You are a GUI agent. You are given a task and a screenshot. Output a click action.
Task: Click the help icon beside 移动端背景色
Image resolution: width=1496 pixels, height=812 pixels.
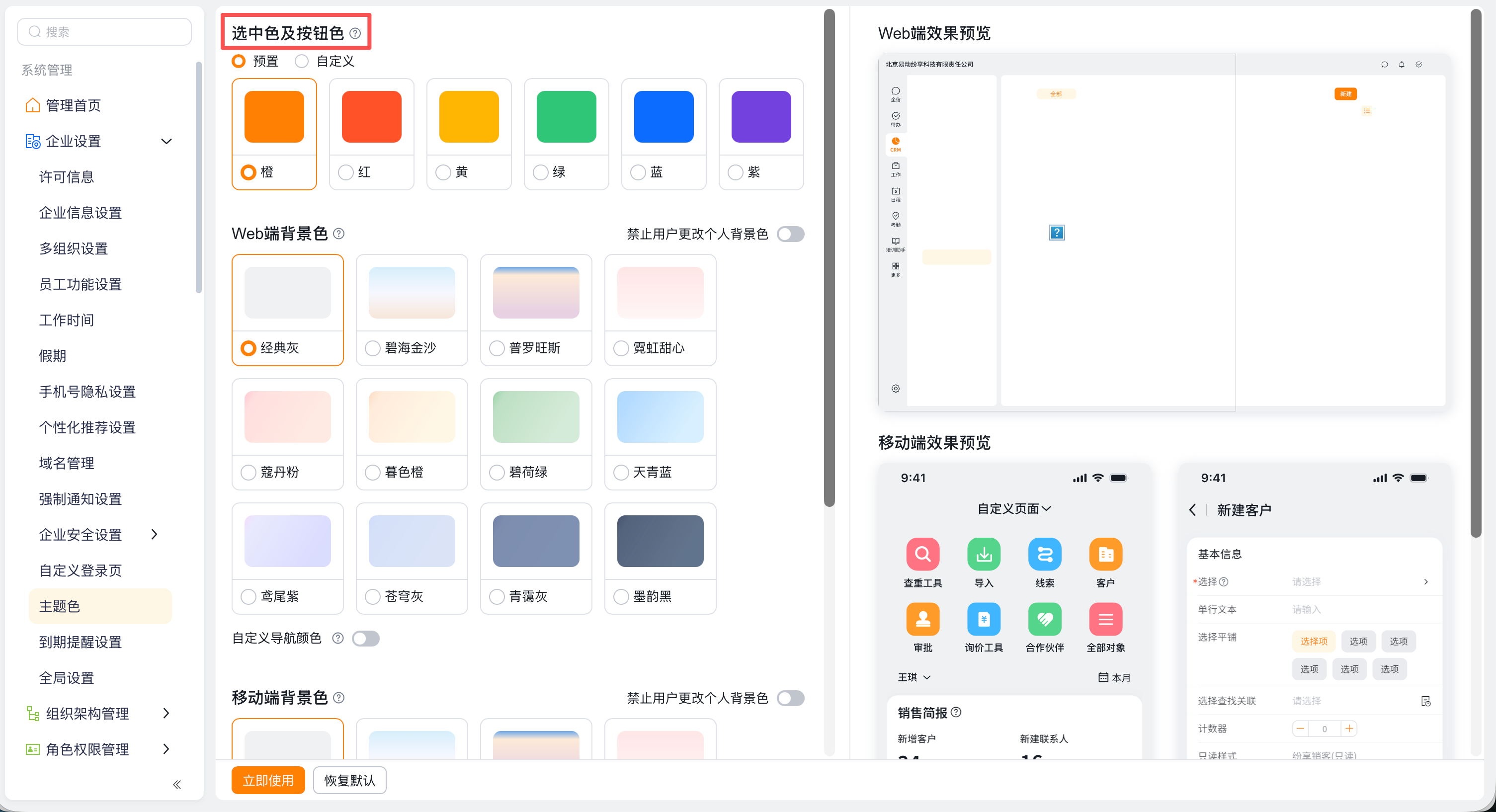coord(339,698)
